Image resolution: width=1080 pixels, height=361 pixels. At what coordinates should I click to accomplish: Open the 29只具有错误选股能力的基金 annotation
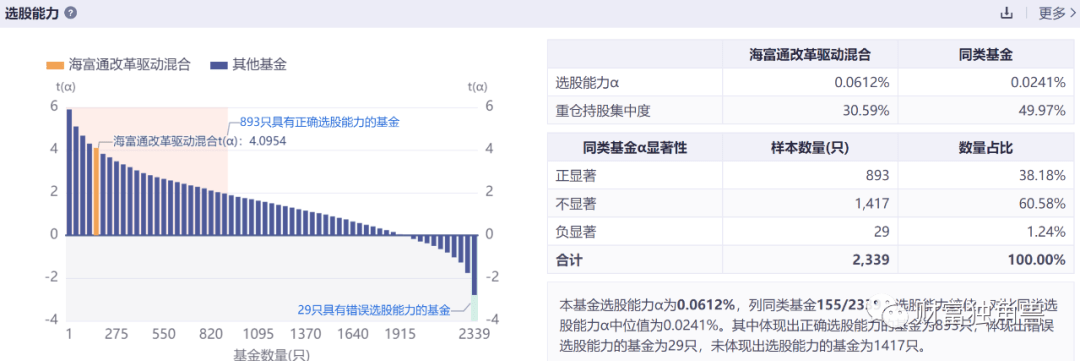[373, 309]
